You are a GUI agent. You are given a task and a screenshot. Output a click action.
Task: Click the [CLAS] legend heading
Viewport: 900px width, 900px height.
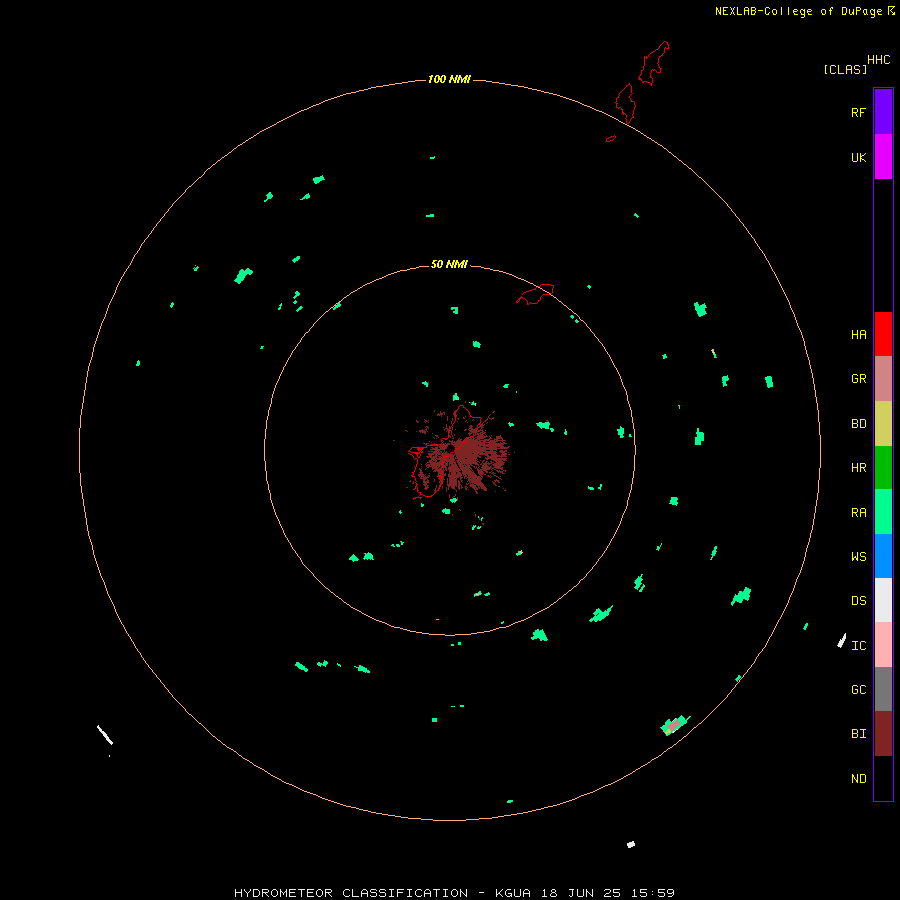click(x=845, y=69)
